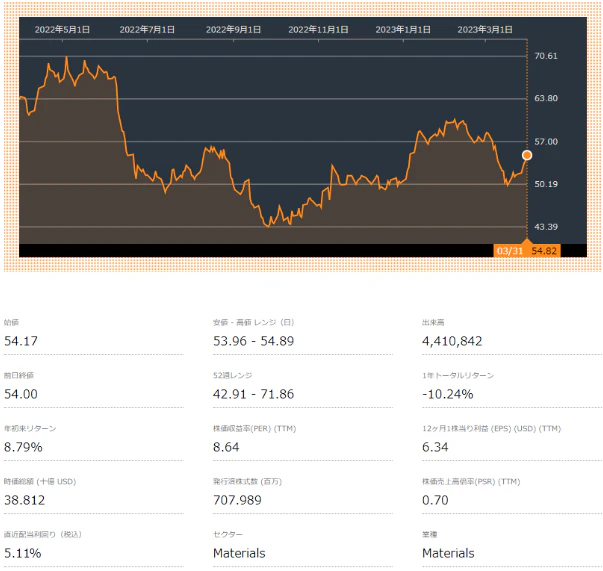Viewport: 603px width, 571px height.
Task: Click the 03/31 date tag below chart
Action: point(509,250)
